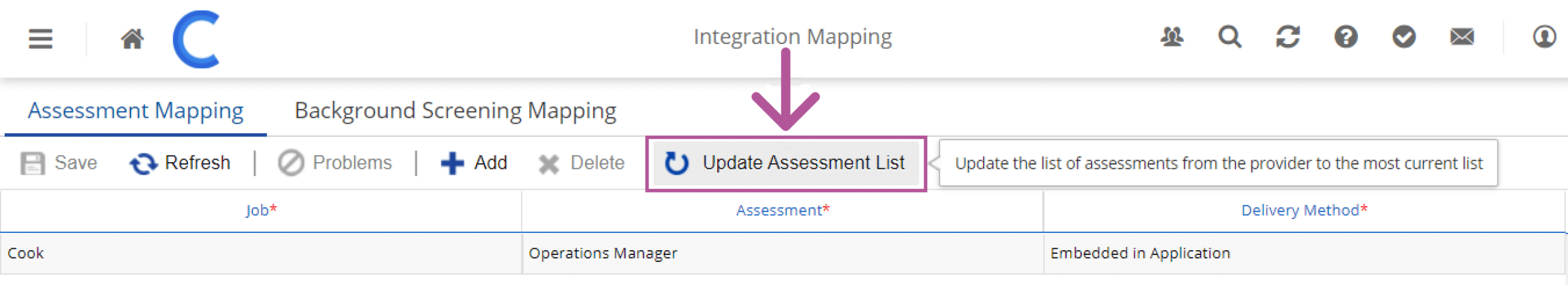Open the search magnifier icon
The height and width of the screenshot is (285, 1568).
pos(1229,37)
